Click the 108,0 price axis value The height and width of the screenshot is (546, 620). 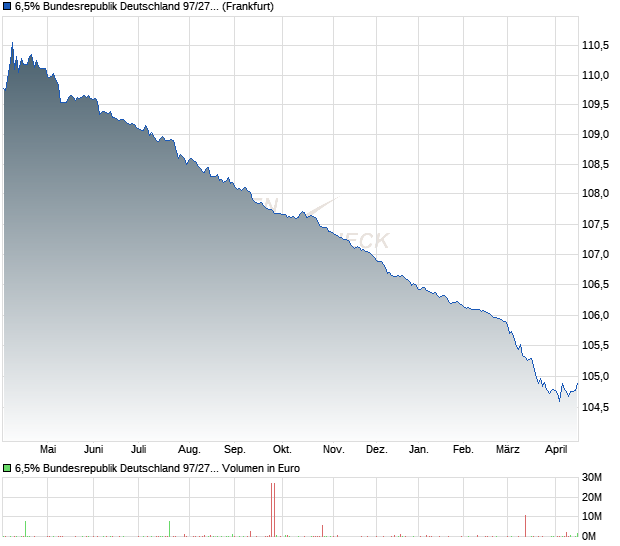(595, 193)
